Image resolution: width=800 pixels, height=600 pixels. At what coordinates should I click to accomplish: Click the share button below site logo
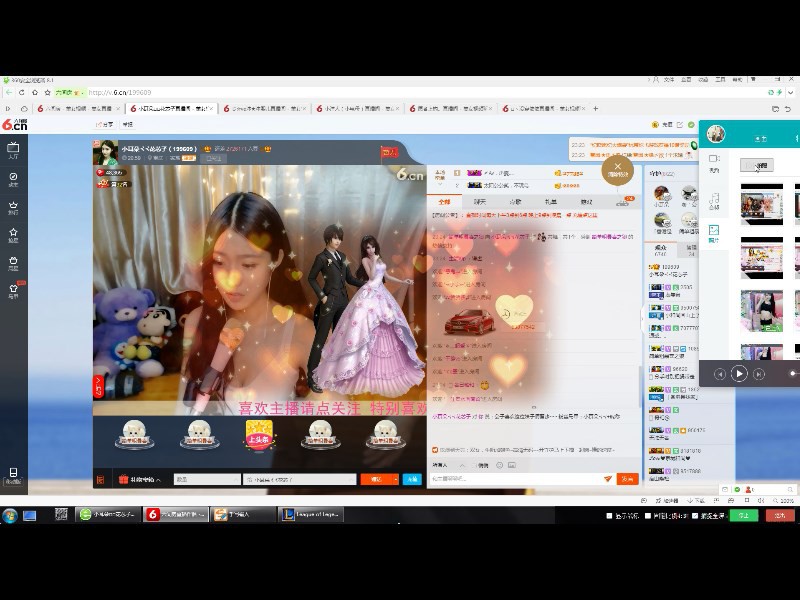click(105, 124)
